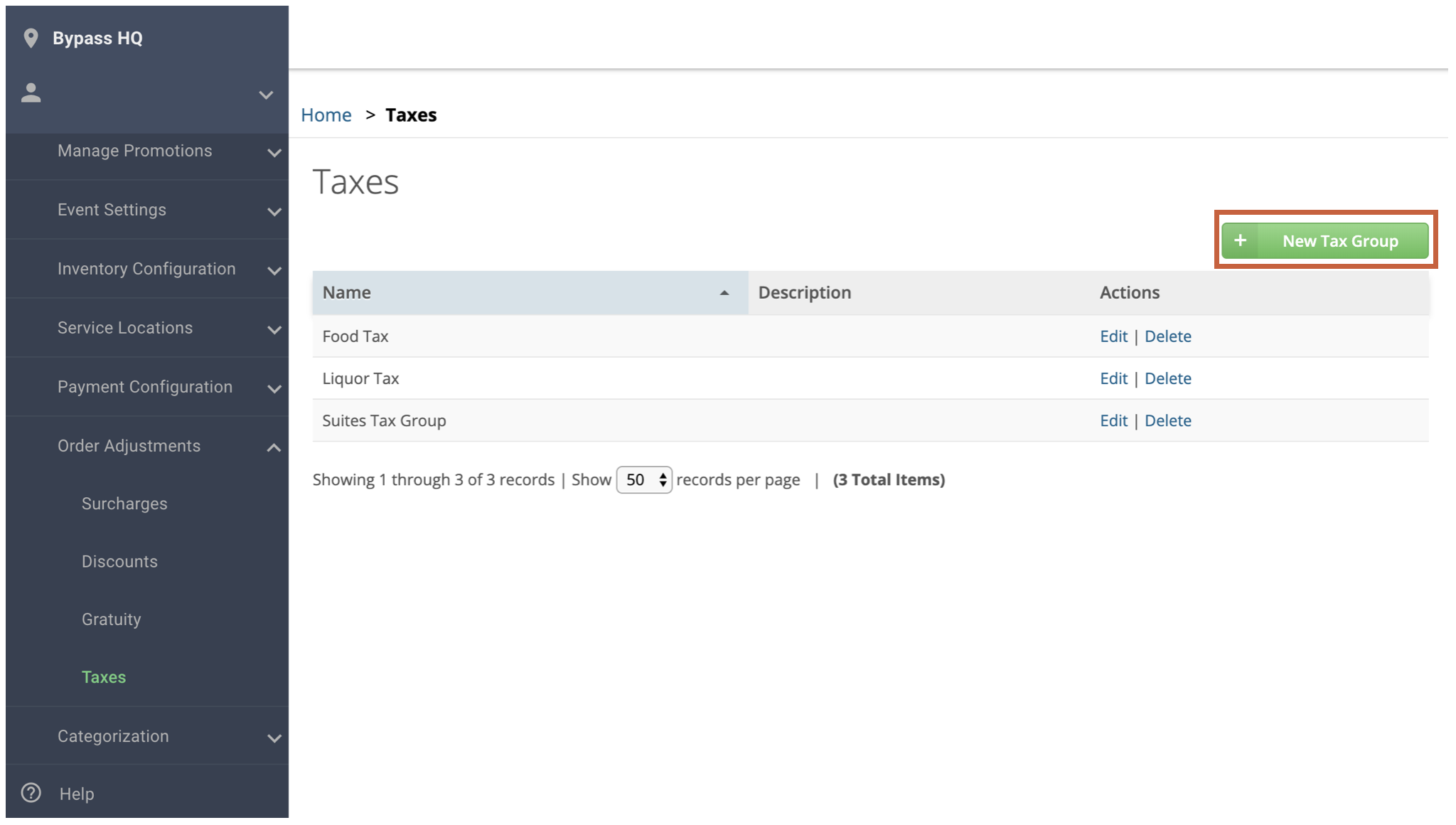Click the plus icon on New Tax Group
Image resolution: width=1456 pixels, height=825 pixels.
click(x=1241, y=240)
